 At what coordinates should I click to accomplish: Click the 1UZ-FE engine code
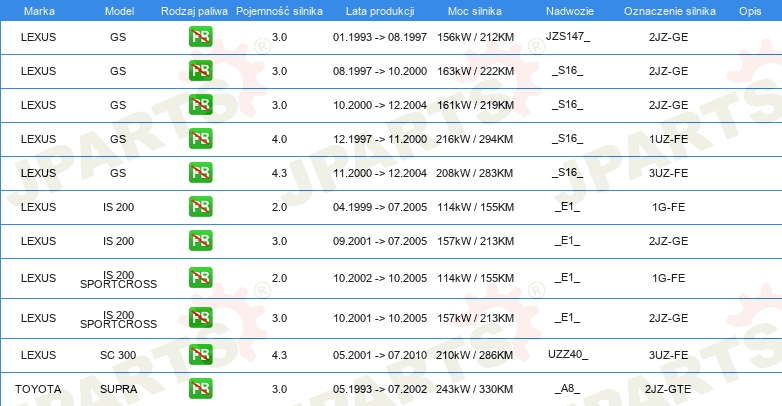(668, 139)
